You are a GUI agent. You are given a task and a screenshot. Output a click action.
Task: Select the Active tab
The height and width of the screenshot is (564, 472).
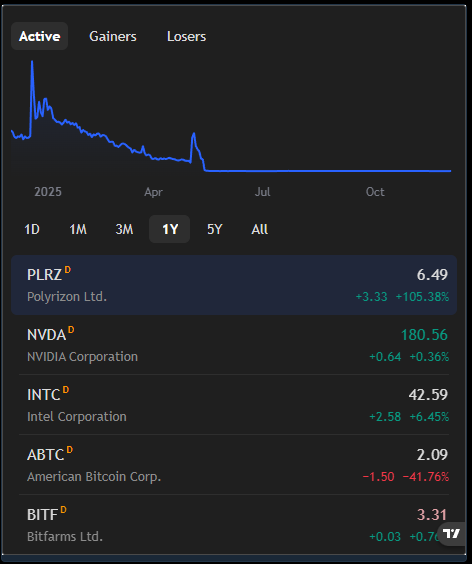(x=40, y=36)
